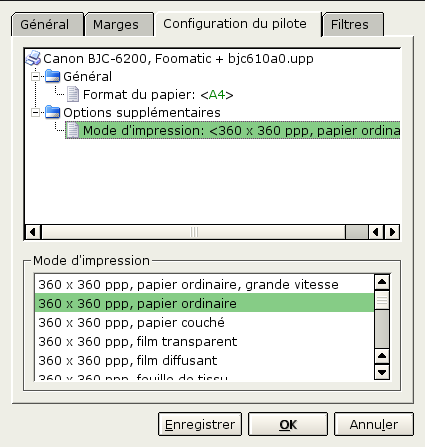Select the Général folder icon in tree
This screenshot has height=447, width=425.
pyautogui.click(x=52, y=76)
